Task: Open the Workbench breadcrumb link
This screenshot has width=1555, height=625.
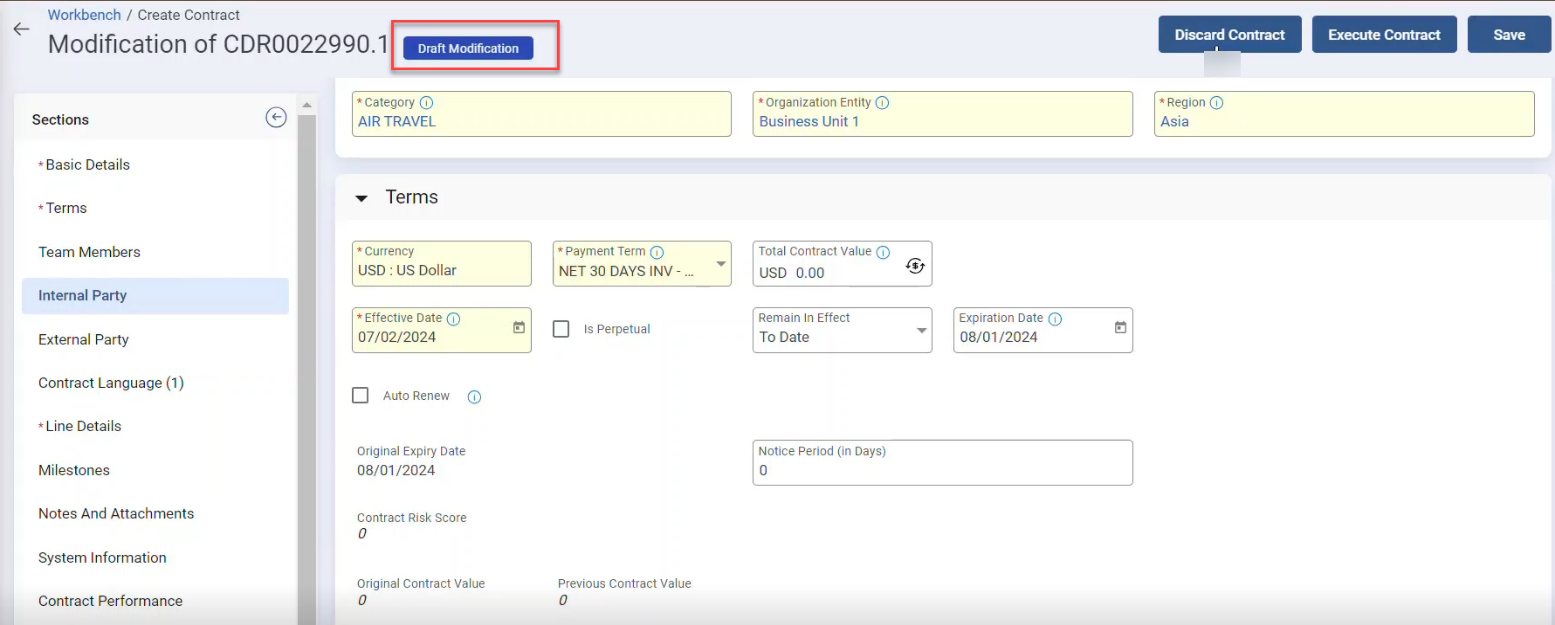Action: pyautogui.click(x=84, y=15)
